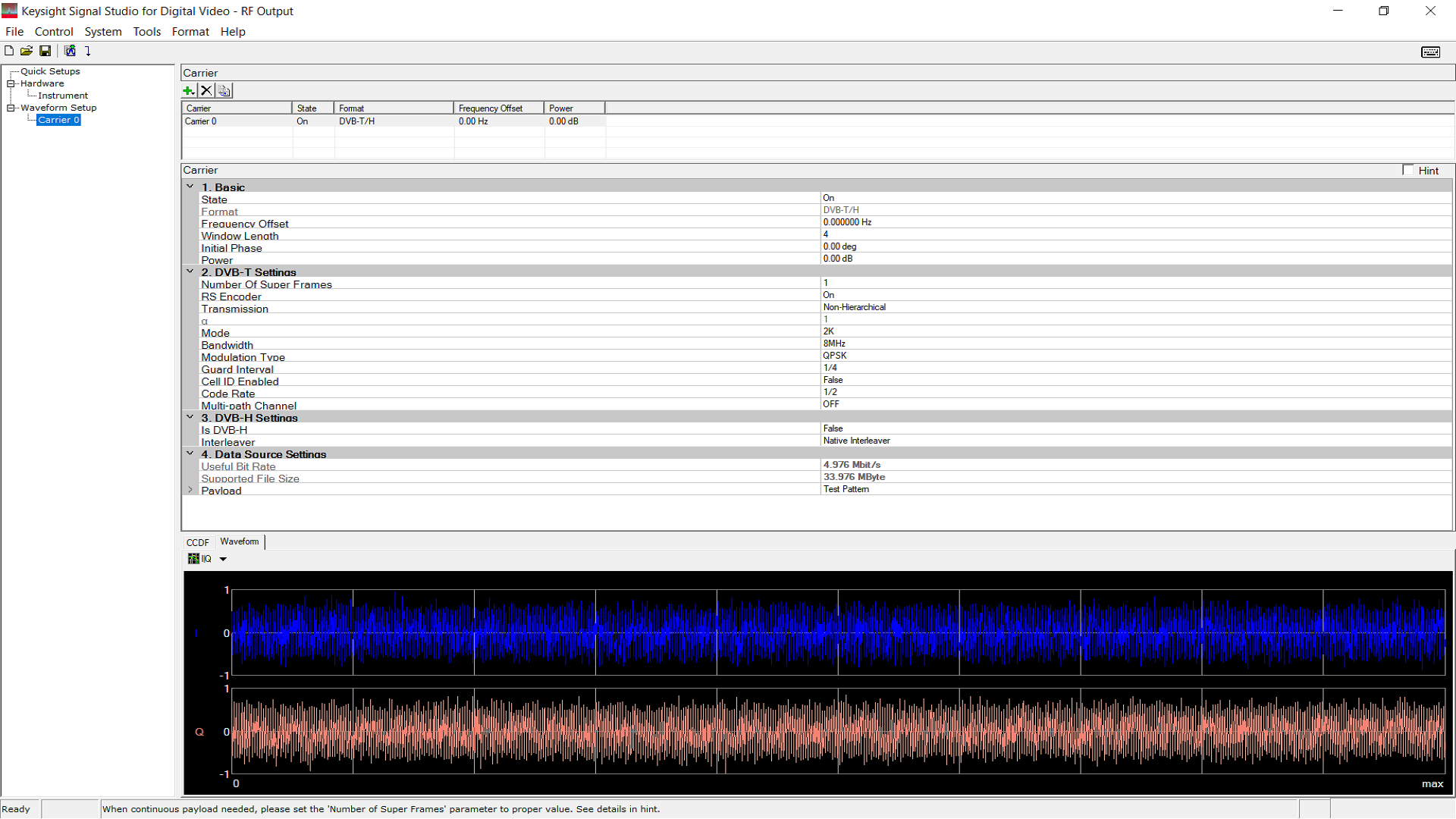Screen dimensions: 1456x819
Task: Click the green plus Add Carrier icon
Action: coord(189,90)
